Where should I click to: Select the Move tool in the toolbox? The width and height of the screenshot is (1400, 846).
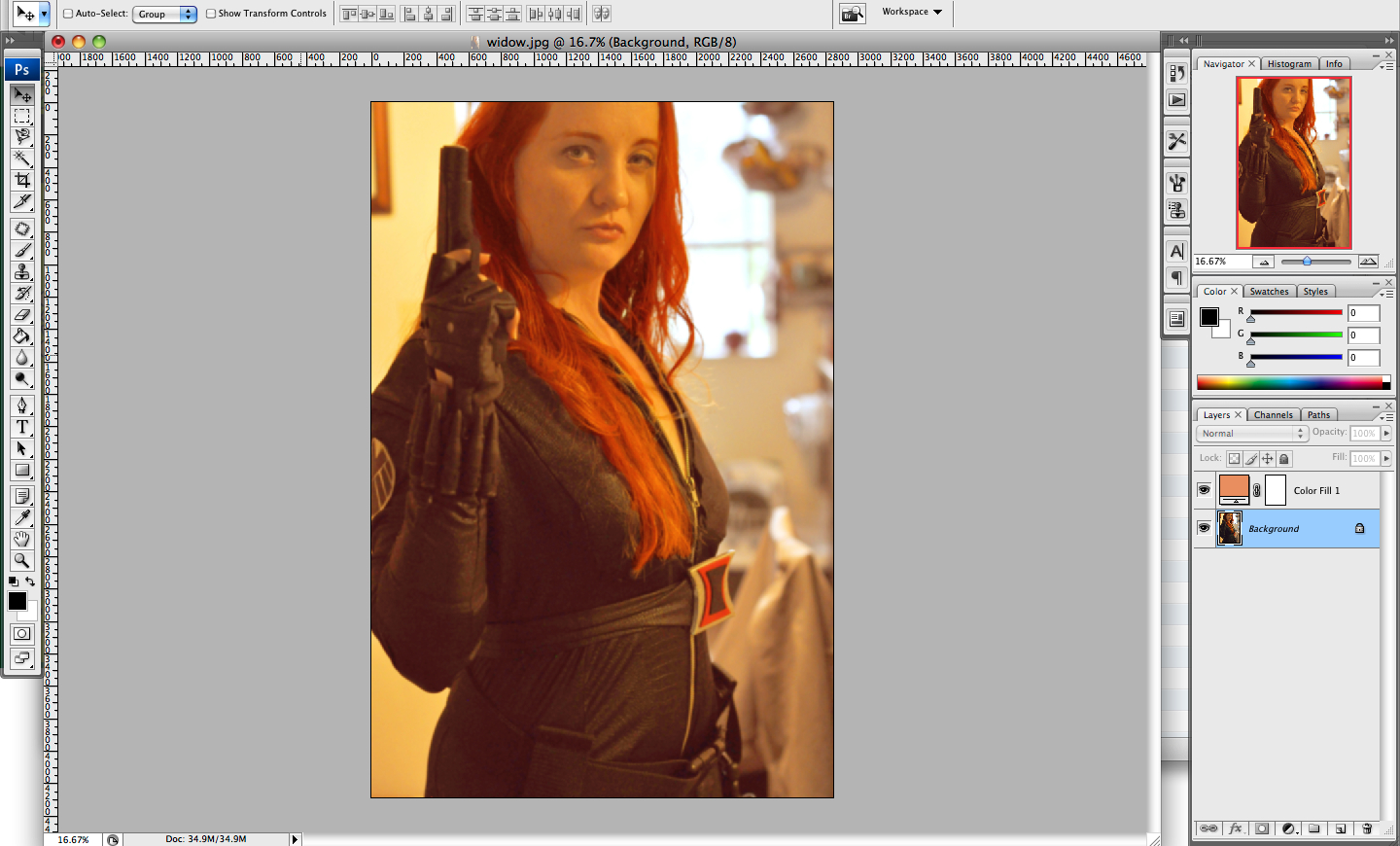point(22,94)
